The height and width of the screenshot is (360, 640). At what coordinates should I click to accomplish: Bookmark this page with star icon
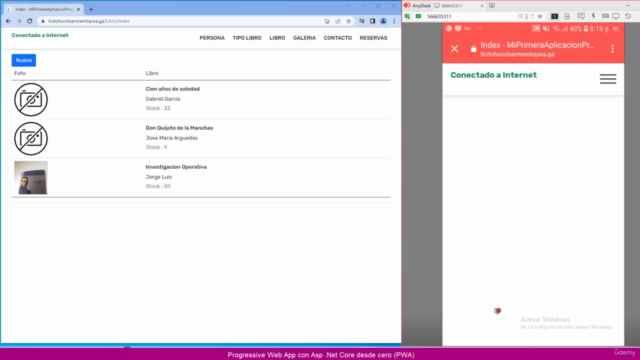tap(348, 21)
